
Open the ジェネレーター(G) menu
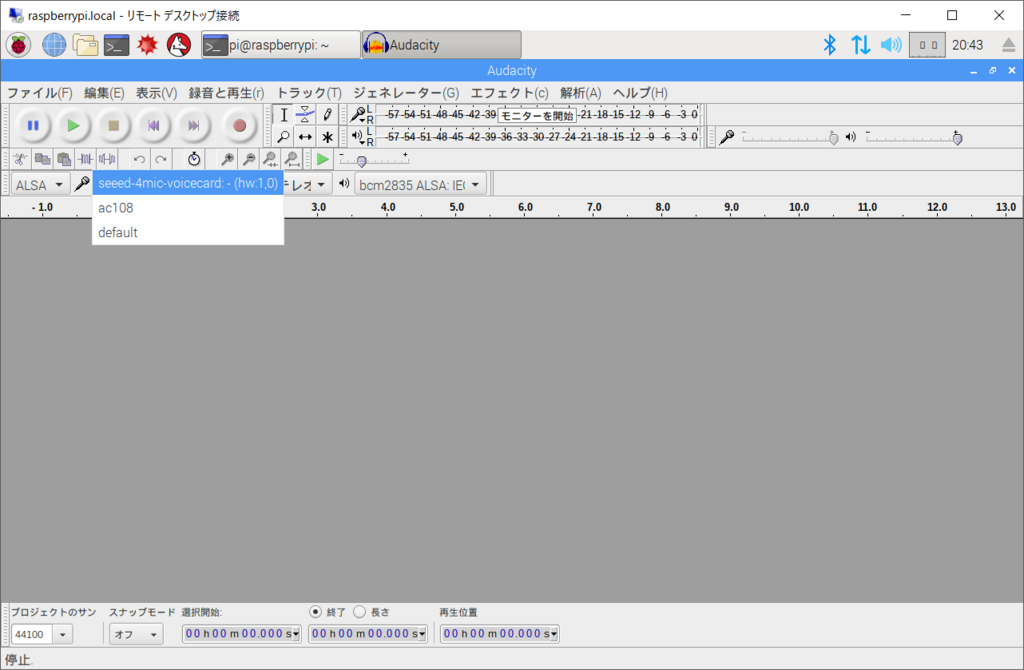click(x=406, y=93)
